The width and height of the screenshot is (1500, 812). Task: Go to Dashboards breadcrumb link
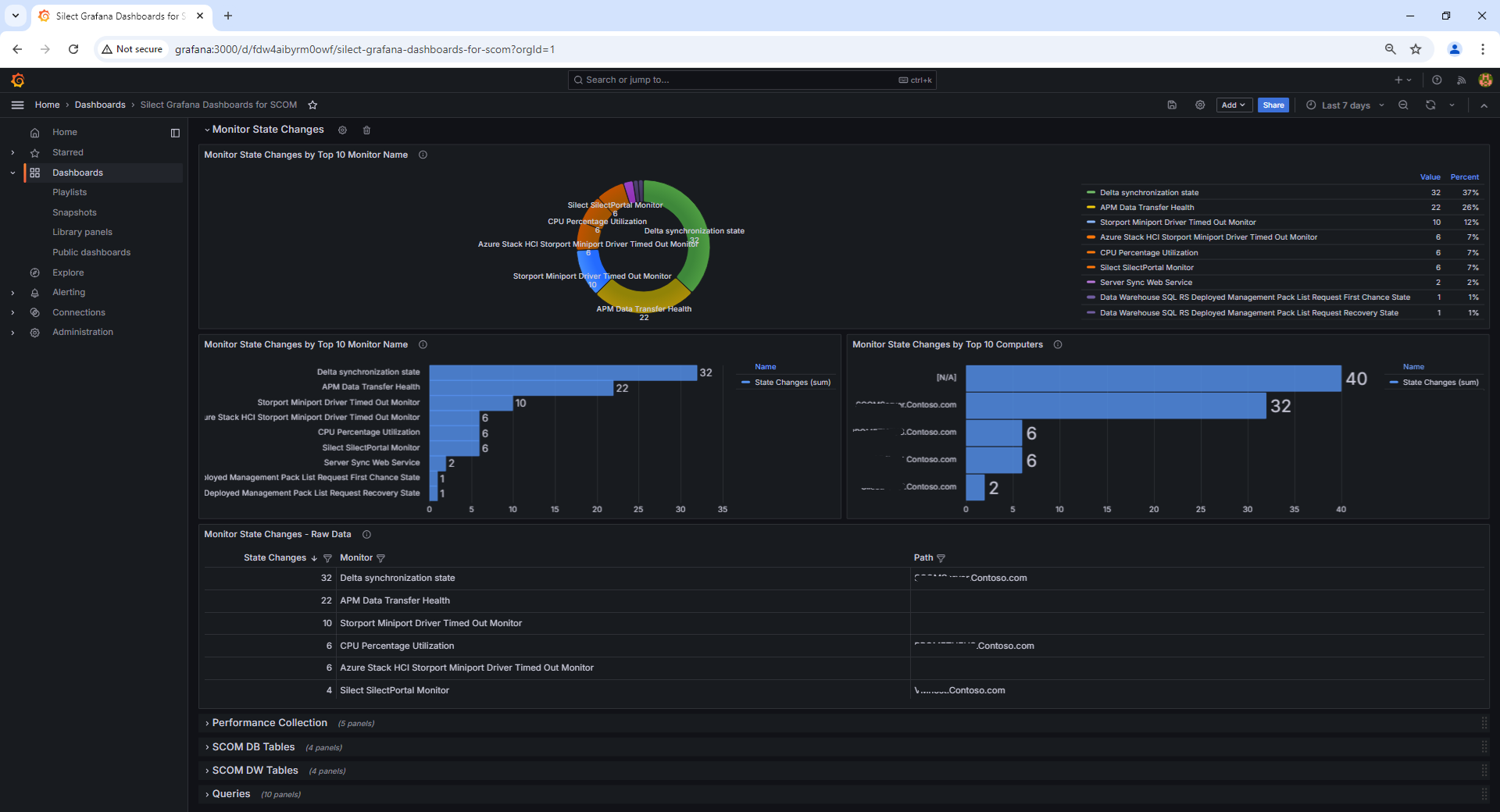(x=100, y=105)
